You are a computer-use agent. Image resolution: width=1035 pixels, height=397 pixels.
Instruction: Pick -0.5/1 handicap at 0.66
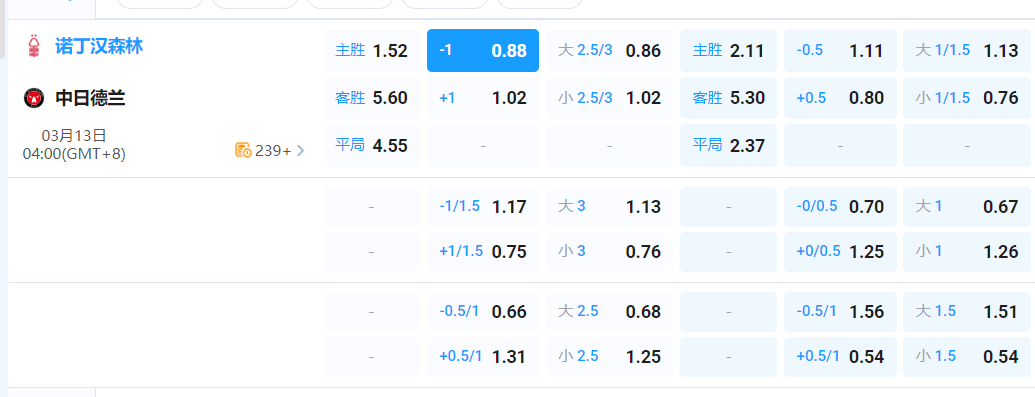click(x=483, y=312)
